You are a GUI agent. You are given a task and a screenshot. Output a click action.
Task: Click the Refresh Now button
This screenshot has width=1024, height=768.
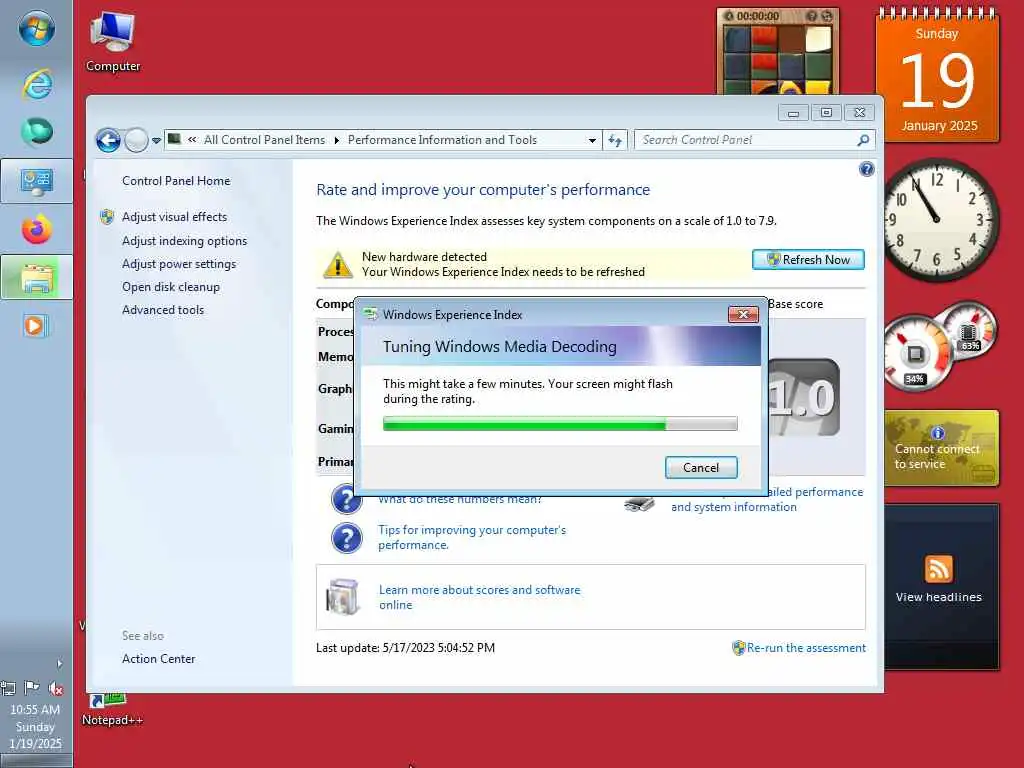point(808,259)
